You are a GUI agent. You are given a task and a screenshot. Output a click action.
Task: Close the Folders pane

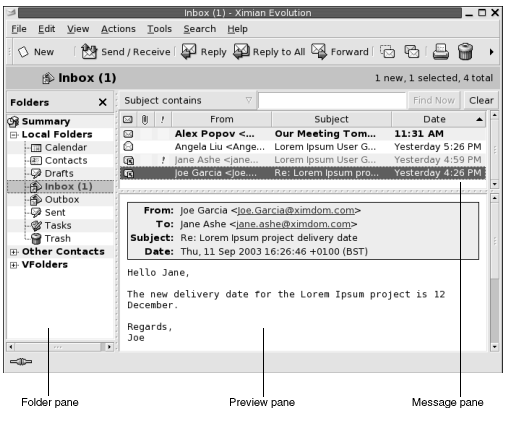pyautogui.click(x=103, y=102)
